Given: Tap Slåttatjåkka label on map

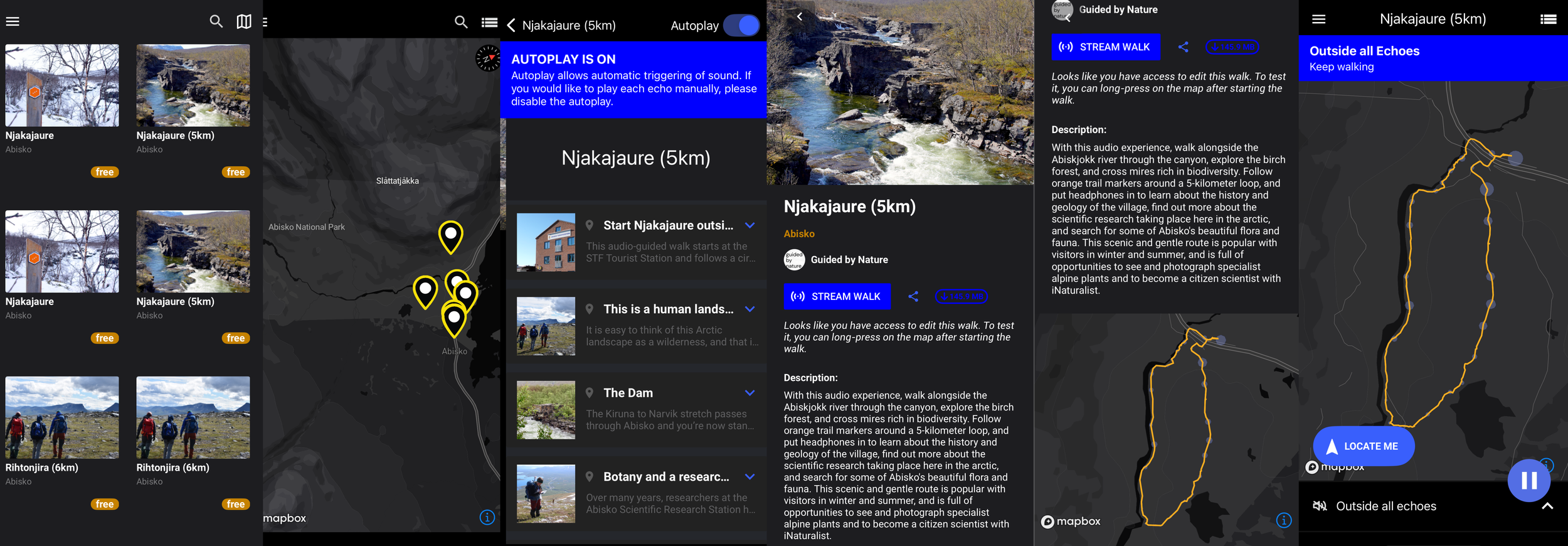Looking at the screenshot, I should pos(398,181).
